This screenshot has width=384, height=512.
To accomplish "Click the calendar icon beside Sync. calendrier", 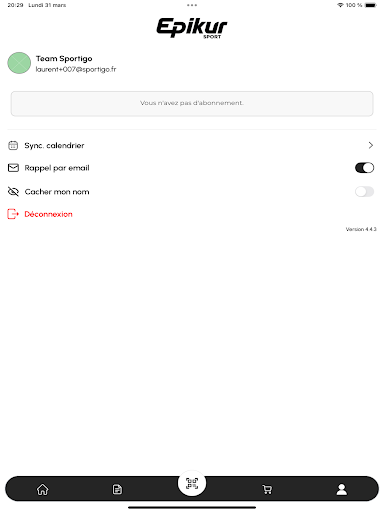I will pos(13,145).
